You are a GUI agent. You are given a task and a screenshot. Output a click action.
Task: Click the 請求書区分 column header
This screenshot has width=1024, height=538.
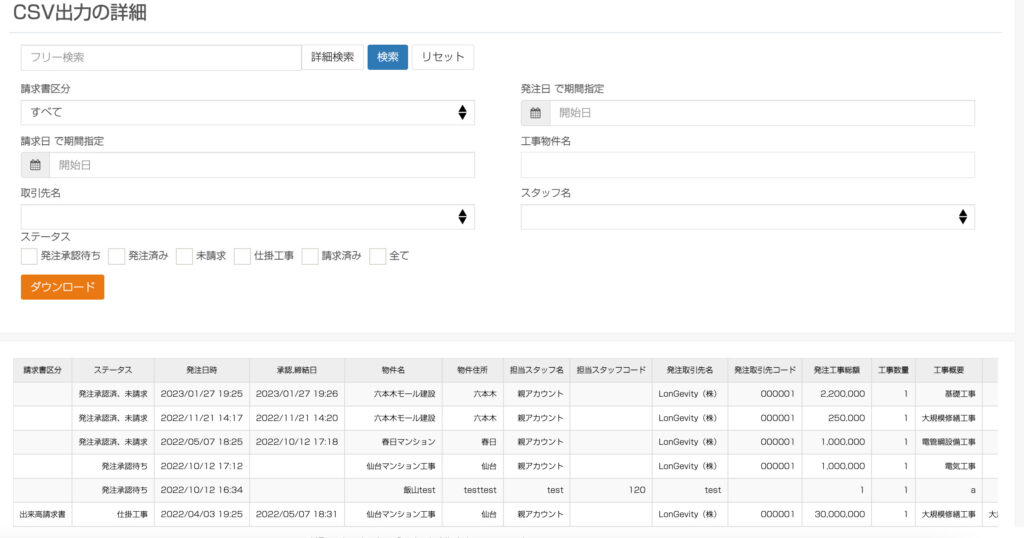click(42, 370)
